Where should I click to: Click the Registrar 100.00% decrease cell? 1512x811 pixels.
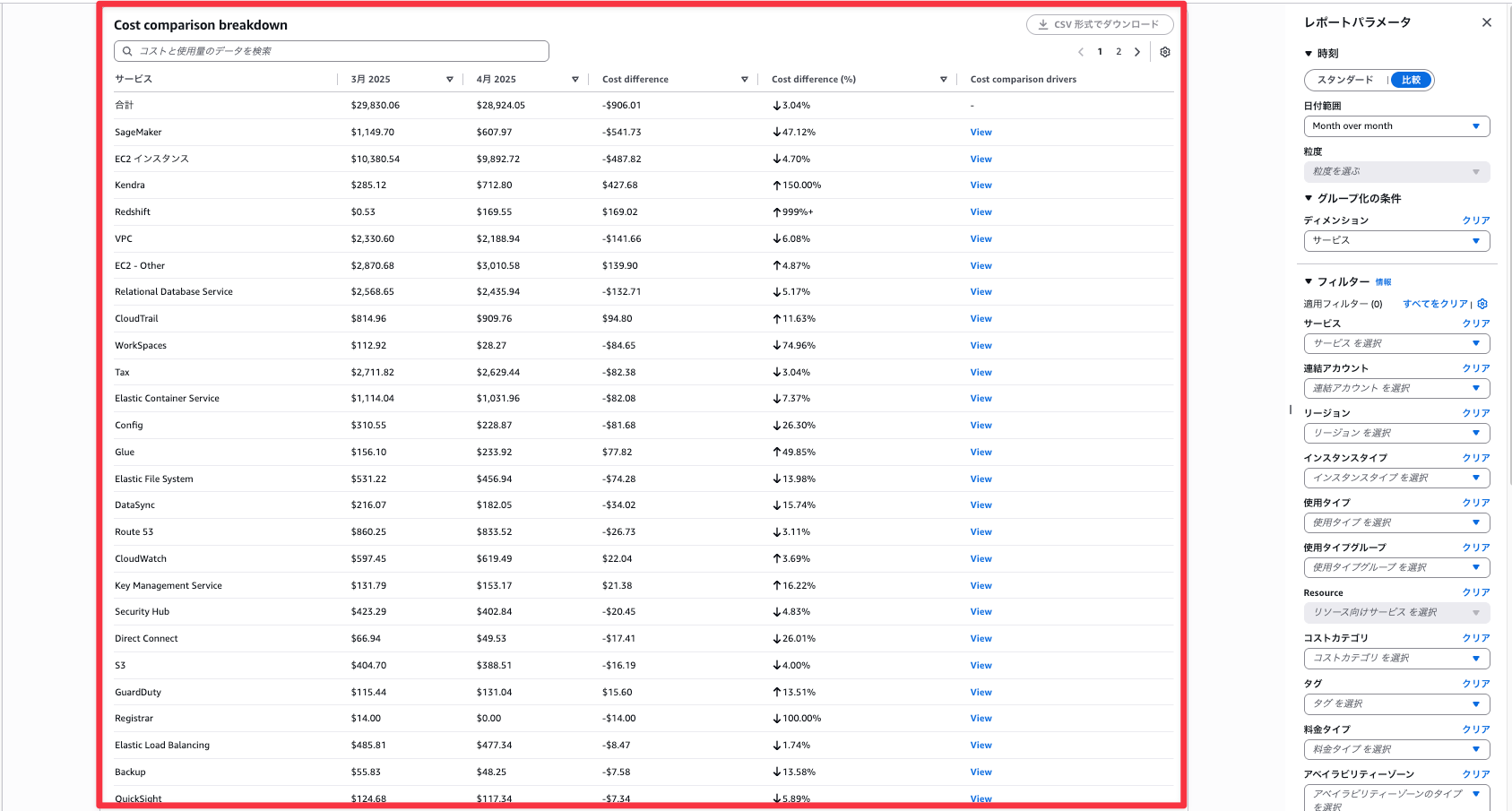click(797, 719)
